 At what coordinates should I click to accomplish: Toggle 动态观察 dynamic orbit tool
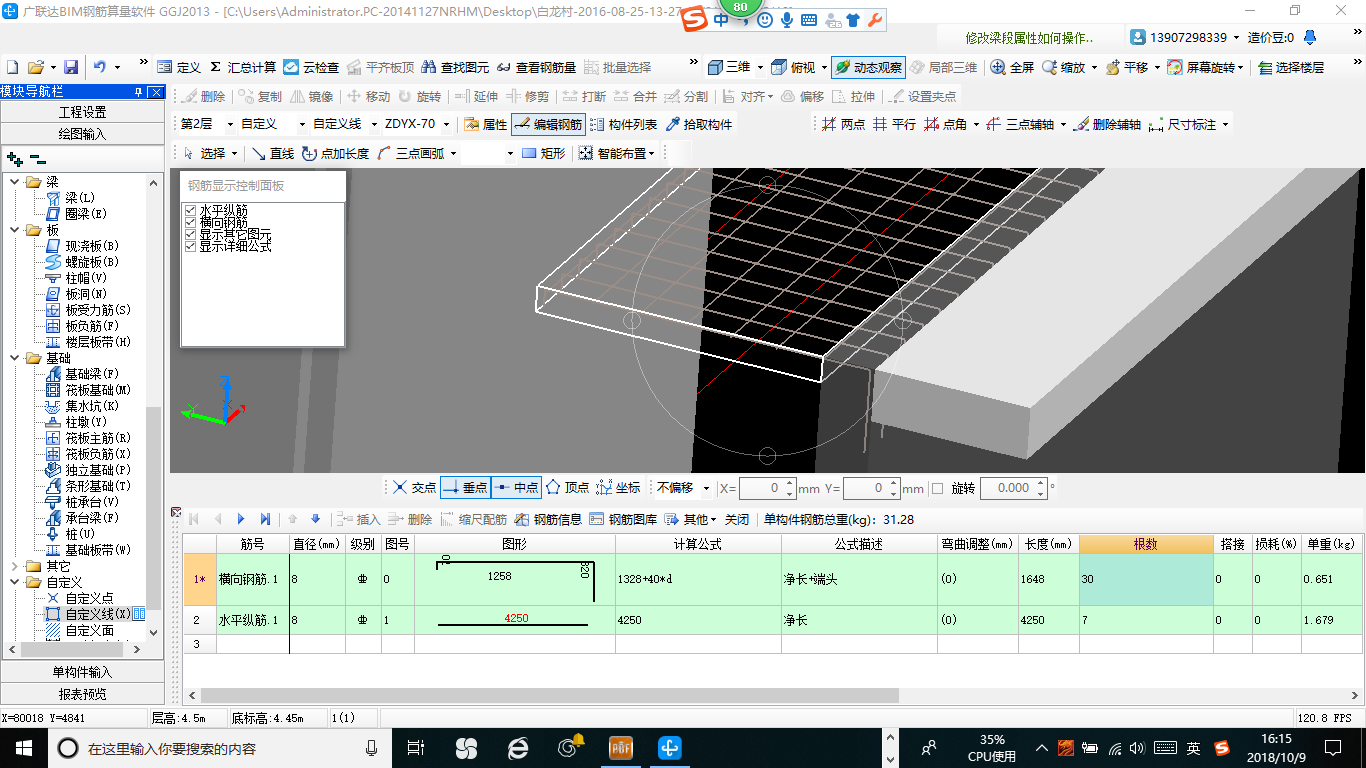868,67
